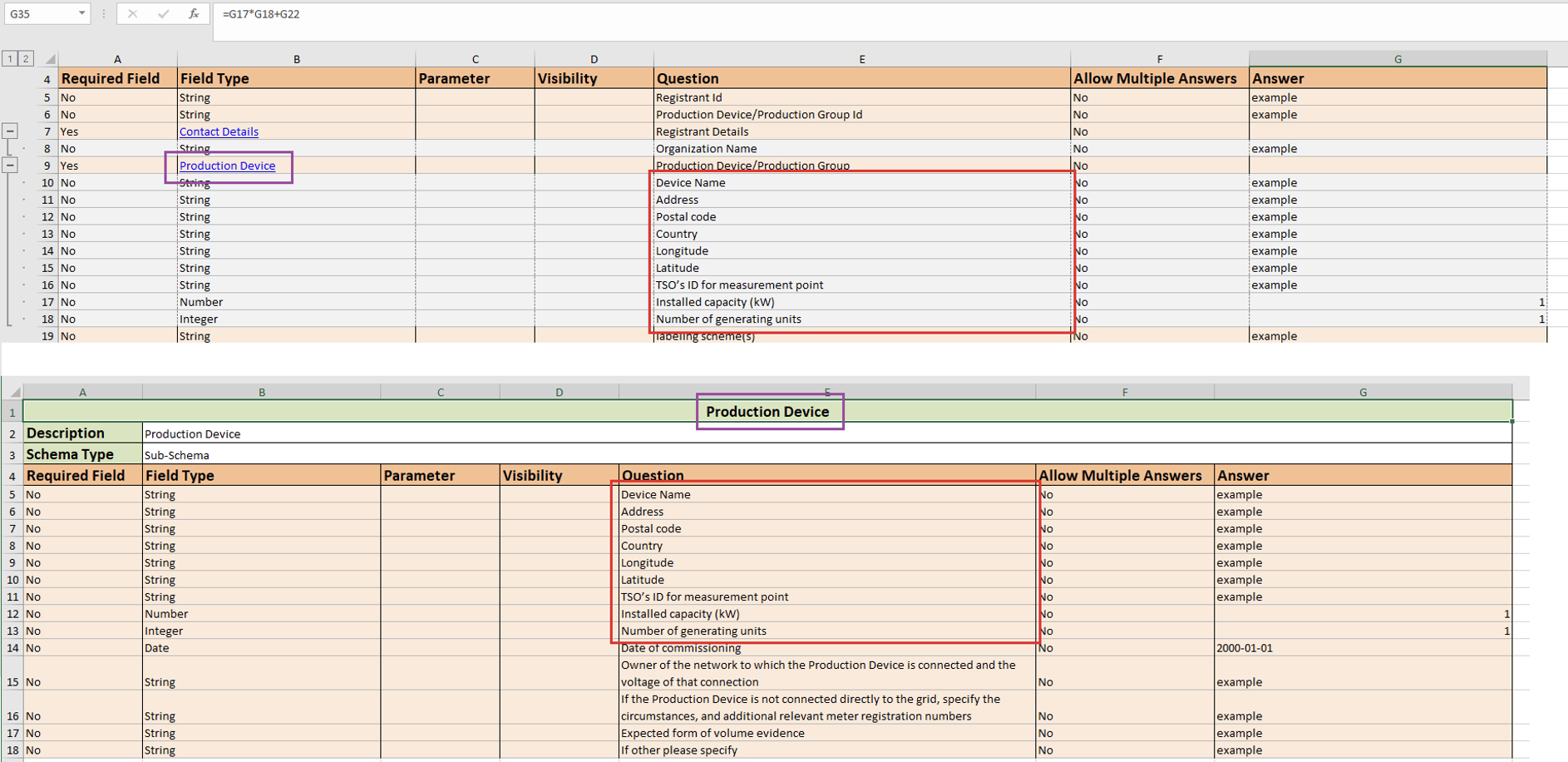Viewport: 1568px width, 762px height.
Task: Select the Production Device title cell in bottom sheet
Action: tap(767, 412)
